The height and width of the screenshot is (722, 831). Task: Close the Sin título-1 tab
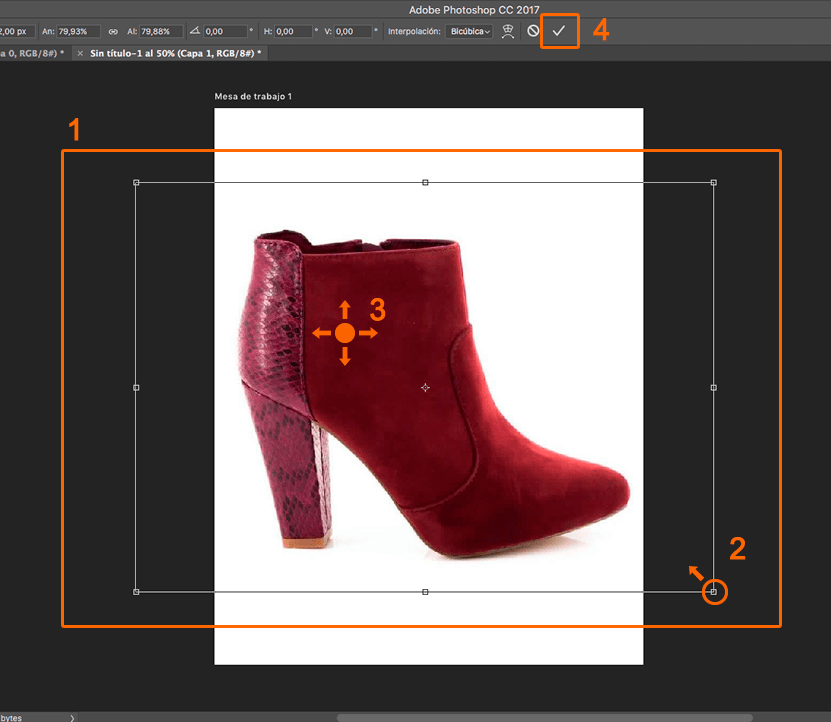tap(80, 52)
